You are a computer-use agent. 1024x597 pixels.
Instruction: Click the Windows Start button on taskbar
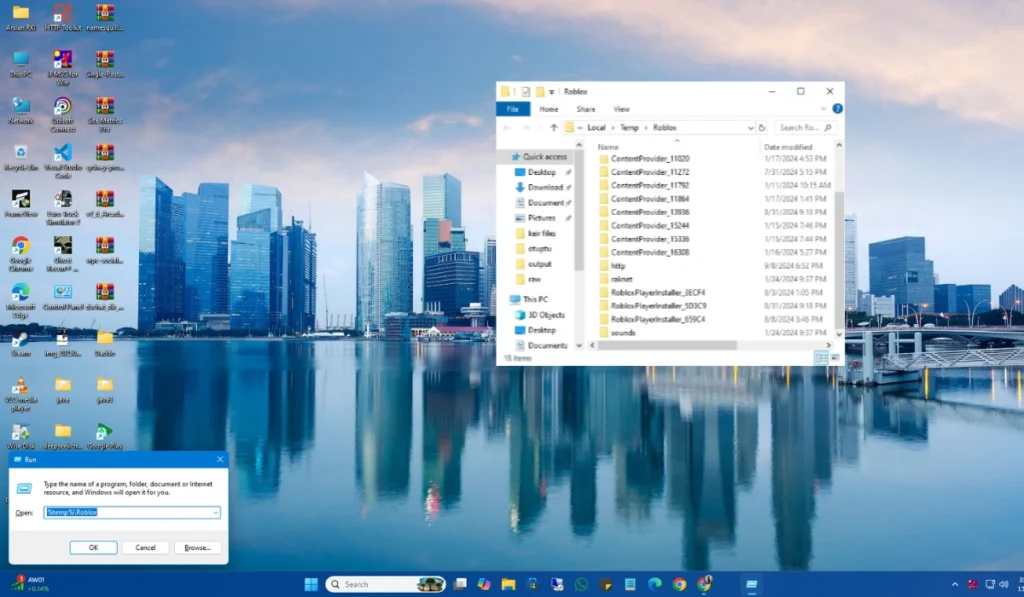click(x=310, y=584)
